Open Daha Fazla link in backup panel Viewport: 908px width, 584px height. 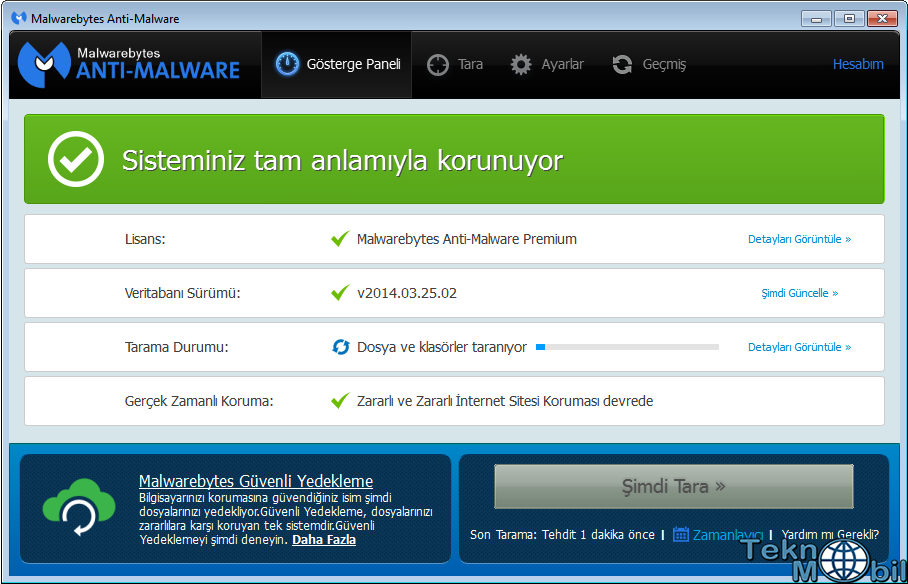[323, 540]
